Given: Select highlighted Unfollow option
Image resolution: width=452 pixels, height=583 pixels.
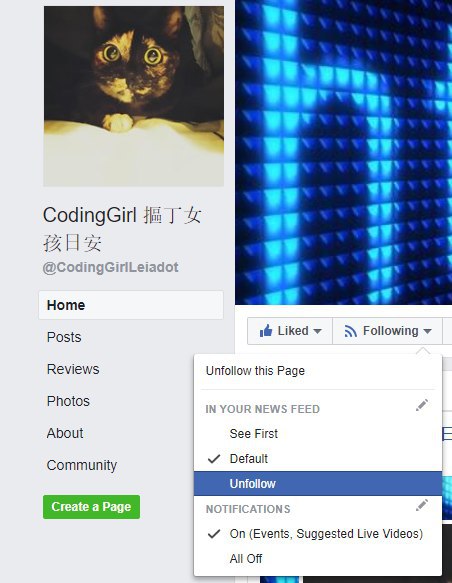Looking at the screenshot, I should tap(318, 483).
